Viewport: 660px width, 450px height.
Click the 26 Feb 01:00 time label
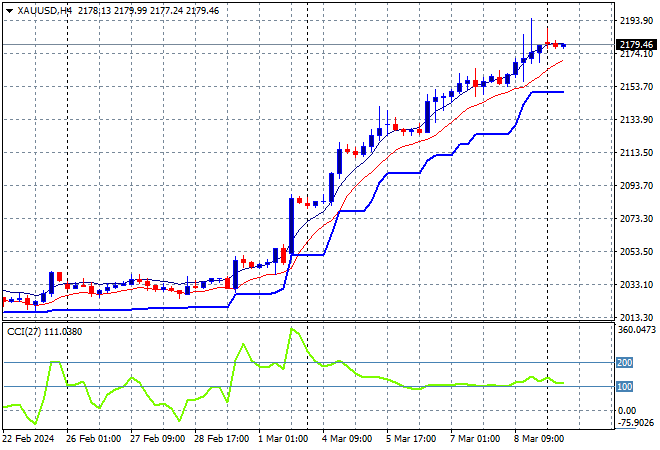[92, 438]
